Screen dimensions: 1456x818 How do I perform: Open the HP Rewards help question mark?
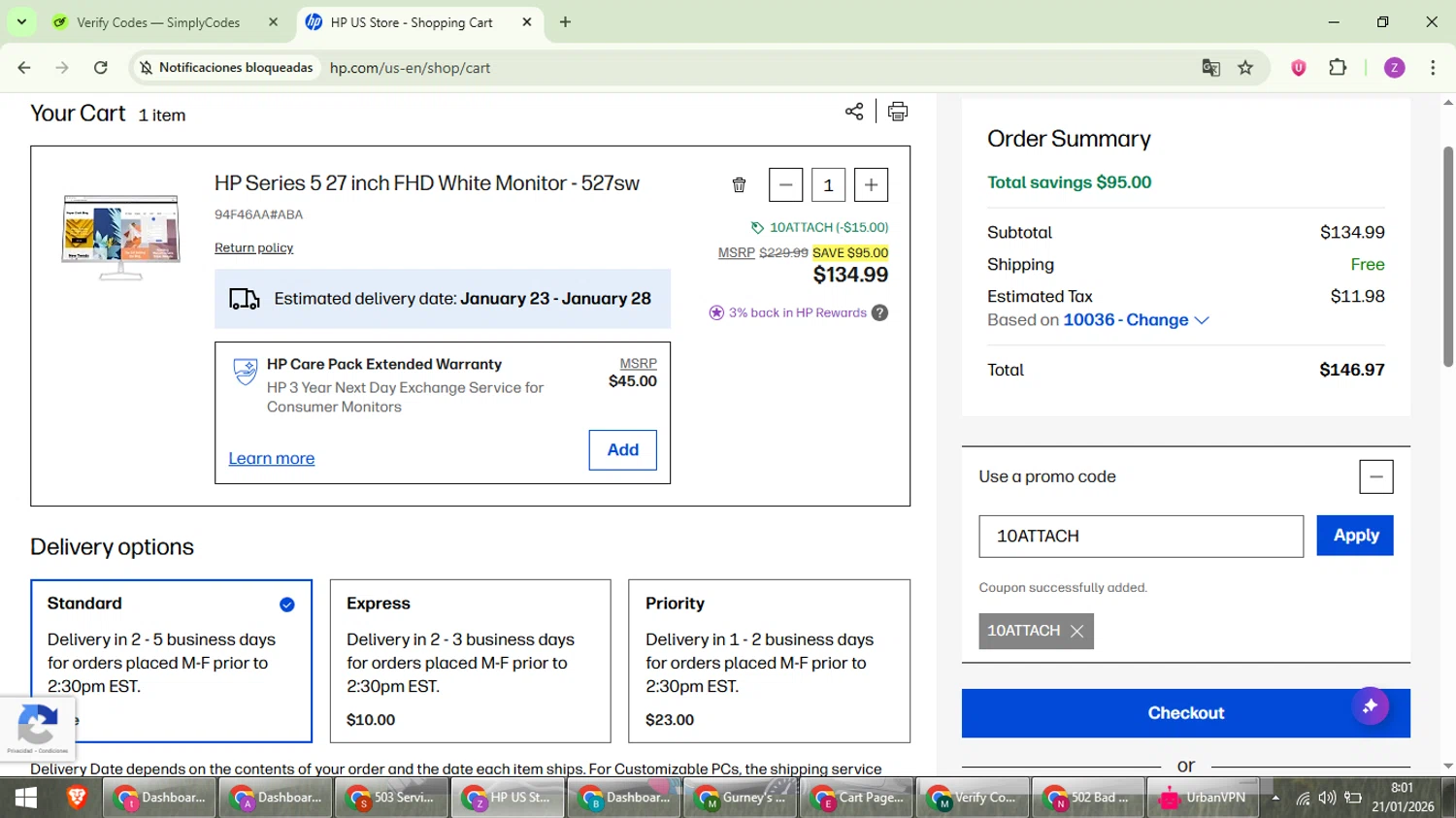(879, 312)
